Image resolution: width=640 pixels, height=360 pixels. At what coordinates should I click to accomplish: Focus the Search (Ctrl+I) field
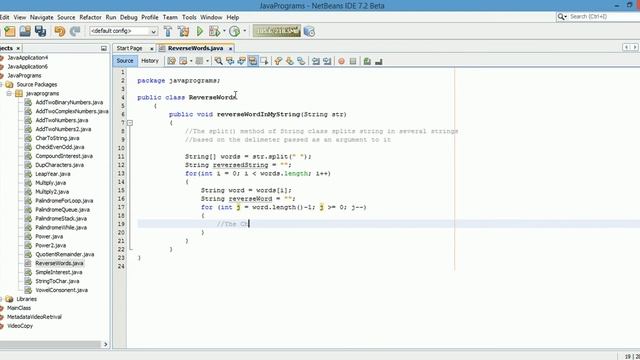point(604,17)
